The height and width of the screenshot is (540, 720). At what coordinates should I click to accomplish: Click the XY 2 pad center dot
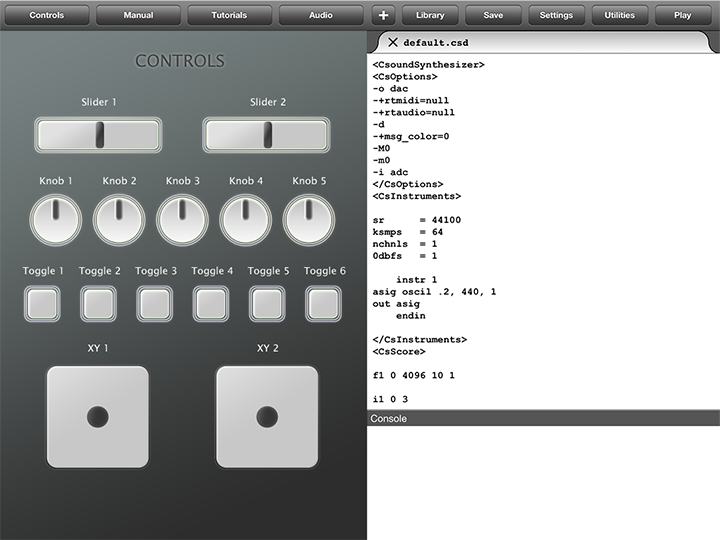coord(267,416)
